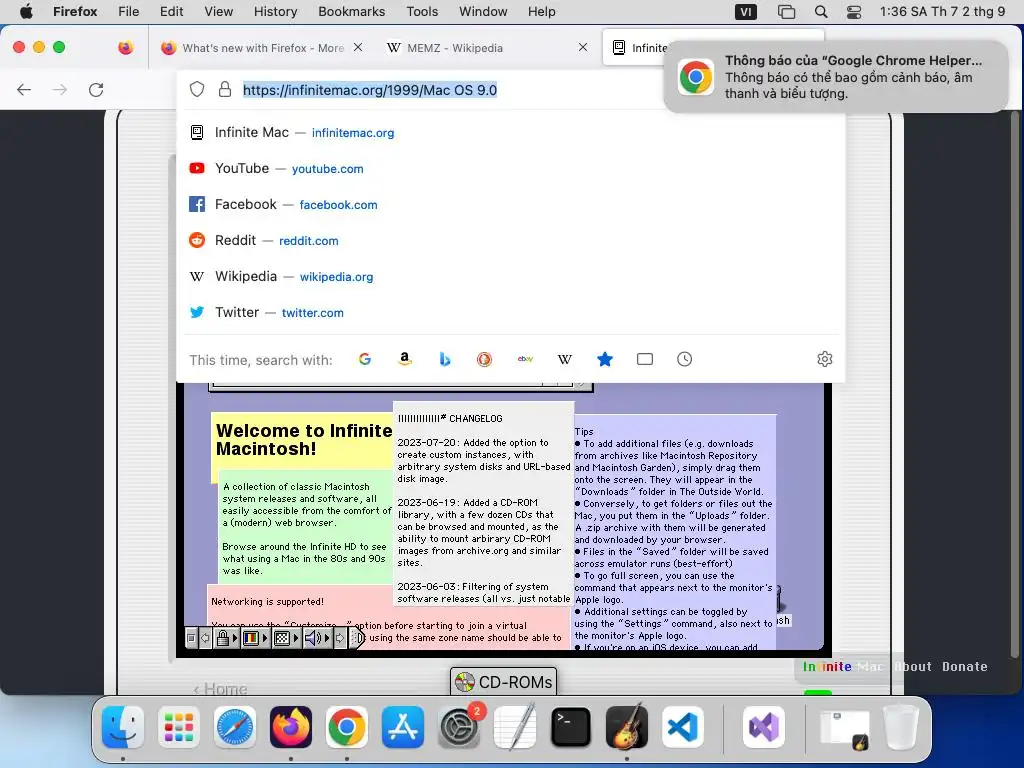This screenshot has width=1024, height=768.
Task: Open search settings gear icon
Action: 825,359
